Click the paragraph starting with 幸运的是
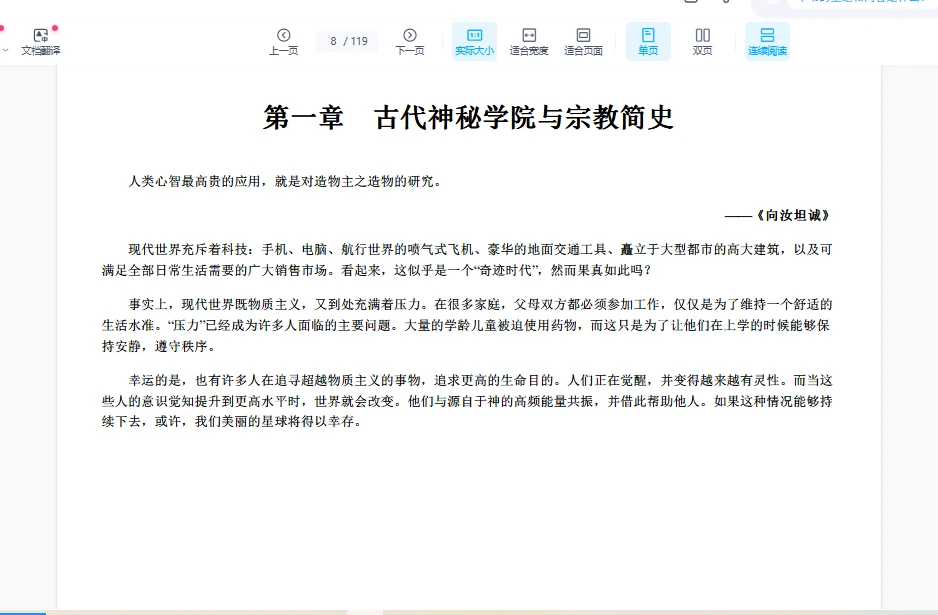This screenshot has height=615, width=938. 468,400
